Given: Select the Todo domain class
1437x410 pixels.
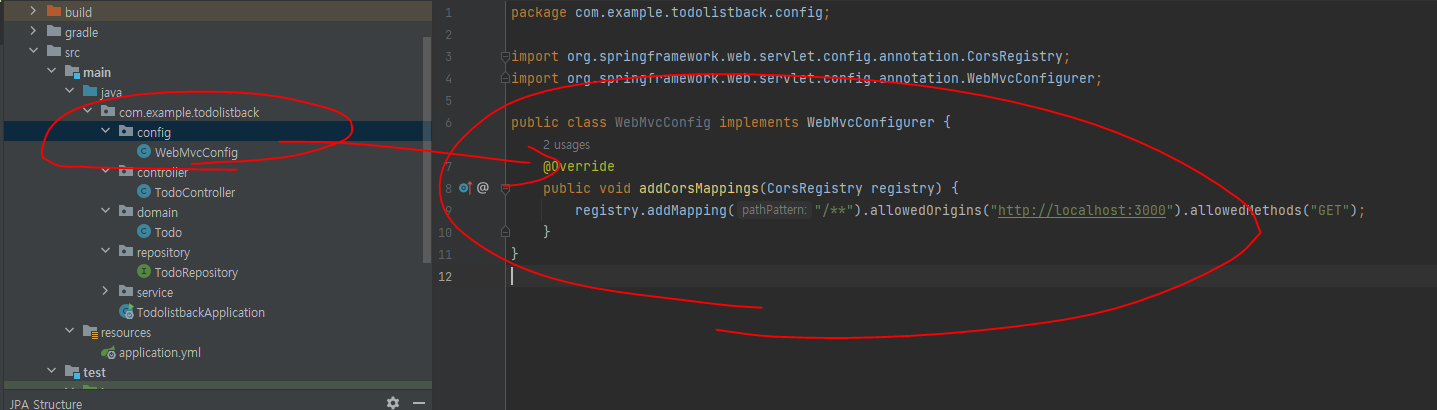Looking at the screenshot, I should (168, 232).
